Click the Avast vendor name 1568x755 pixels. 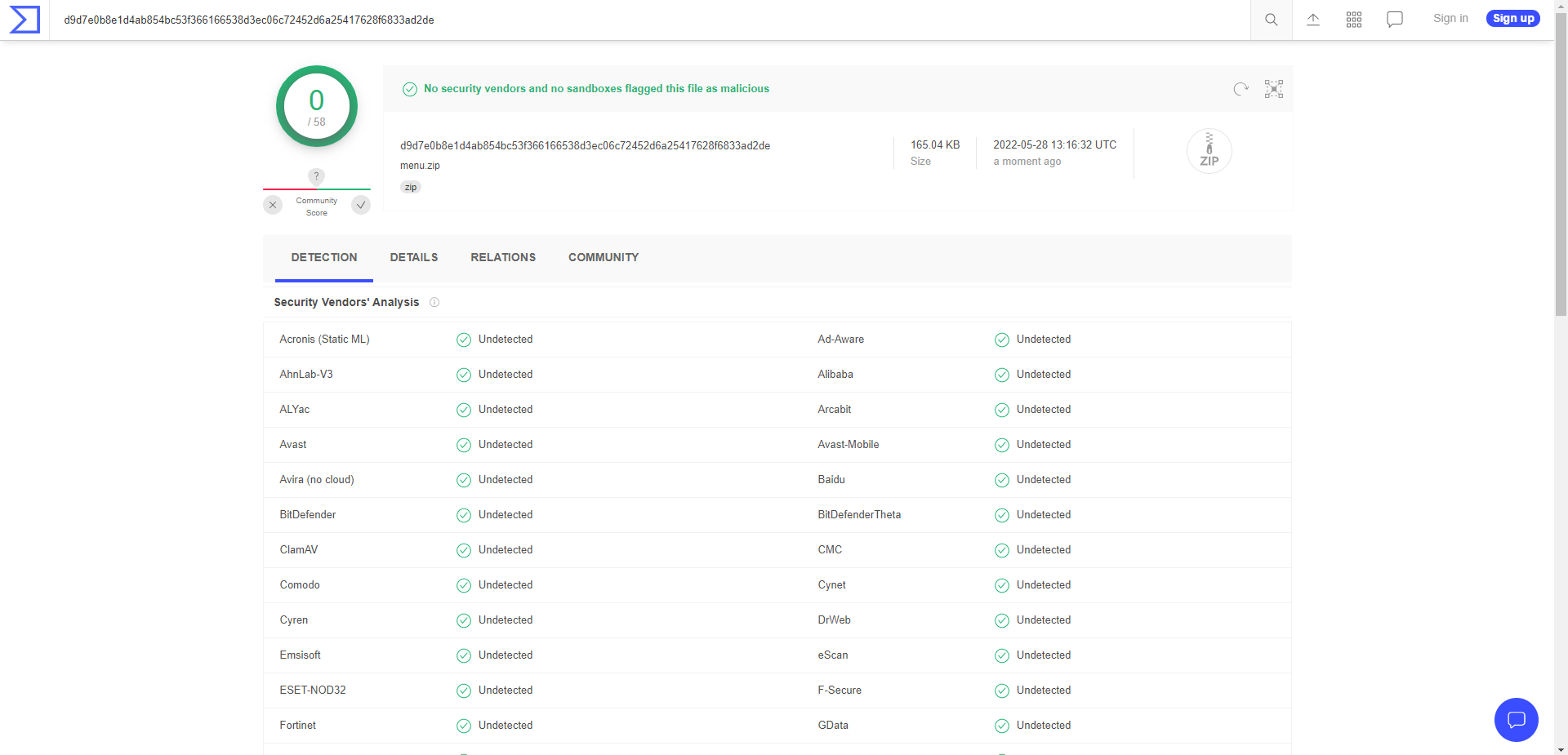click(x=293, y=445)
